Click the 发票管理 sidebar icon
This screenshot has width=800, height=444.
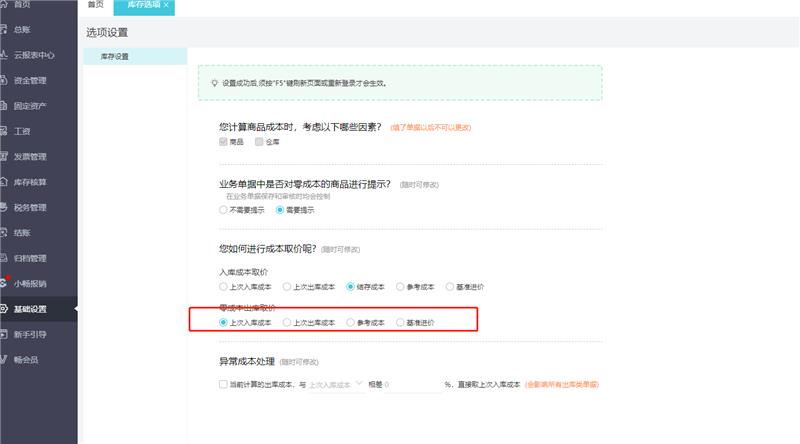(x=4, y=156)
